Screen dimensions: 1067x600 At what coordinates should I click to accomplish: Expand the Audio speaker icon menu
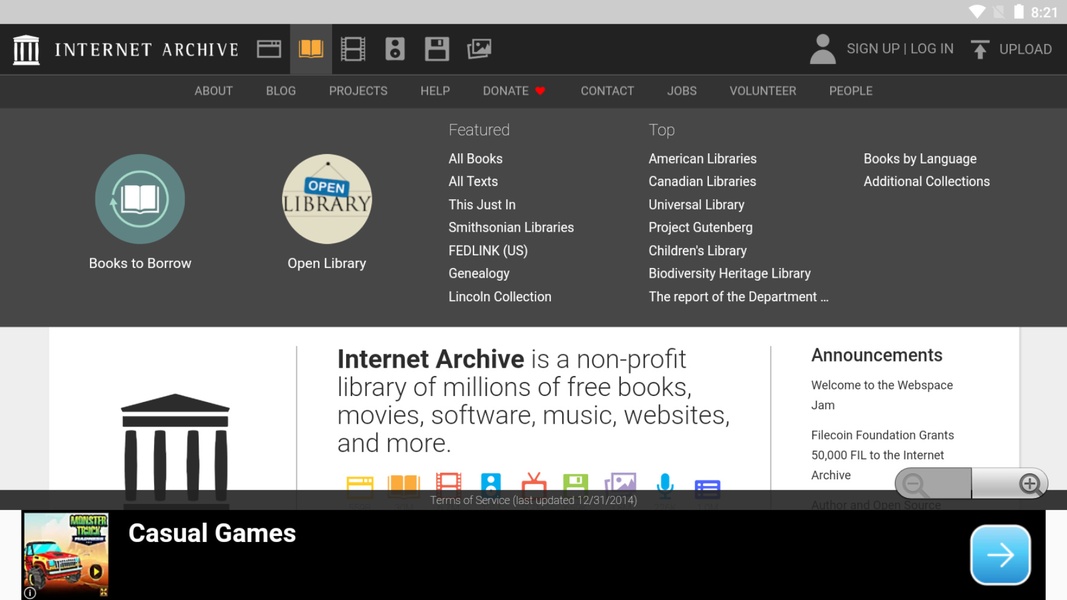(x=395, y=49)
